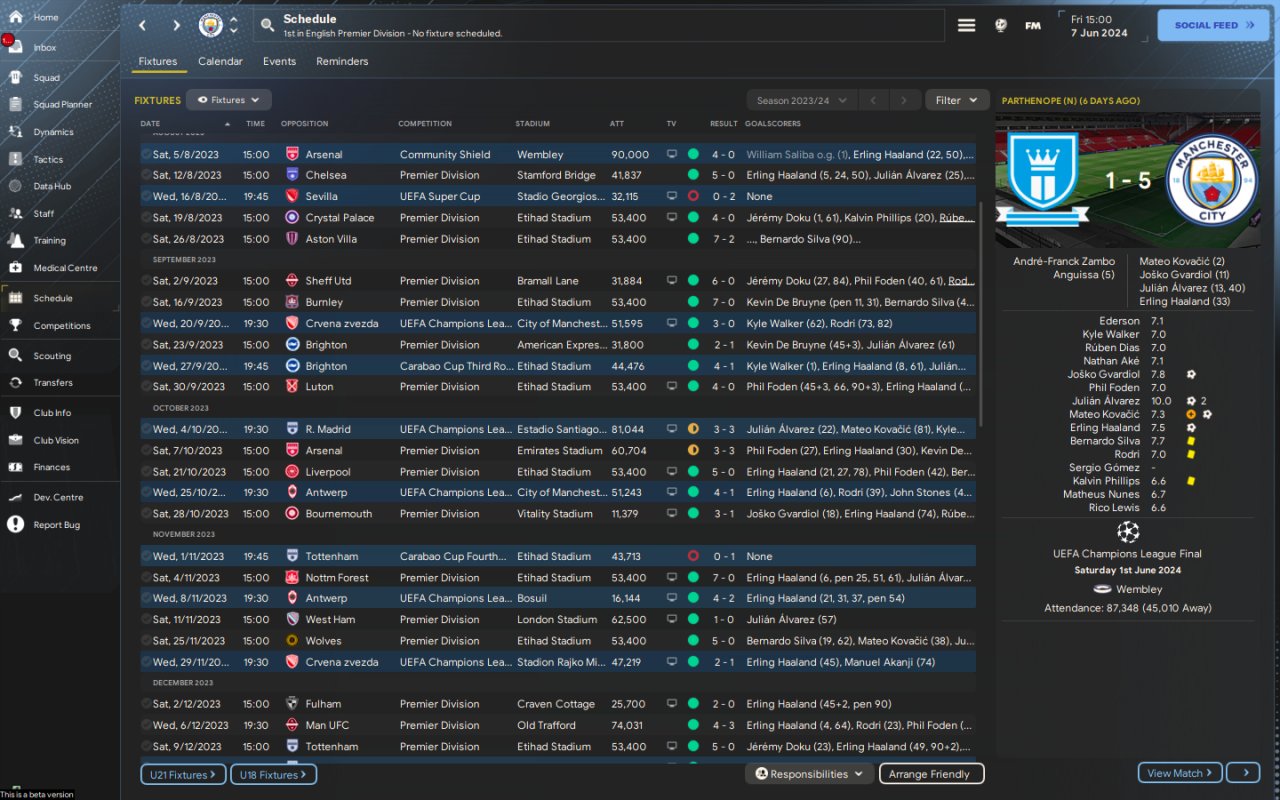The height and width of the screenshot is (800, 1280).
Task: Click the Champions League logo in match panel
Action: (x=1127, y=531)
